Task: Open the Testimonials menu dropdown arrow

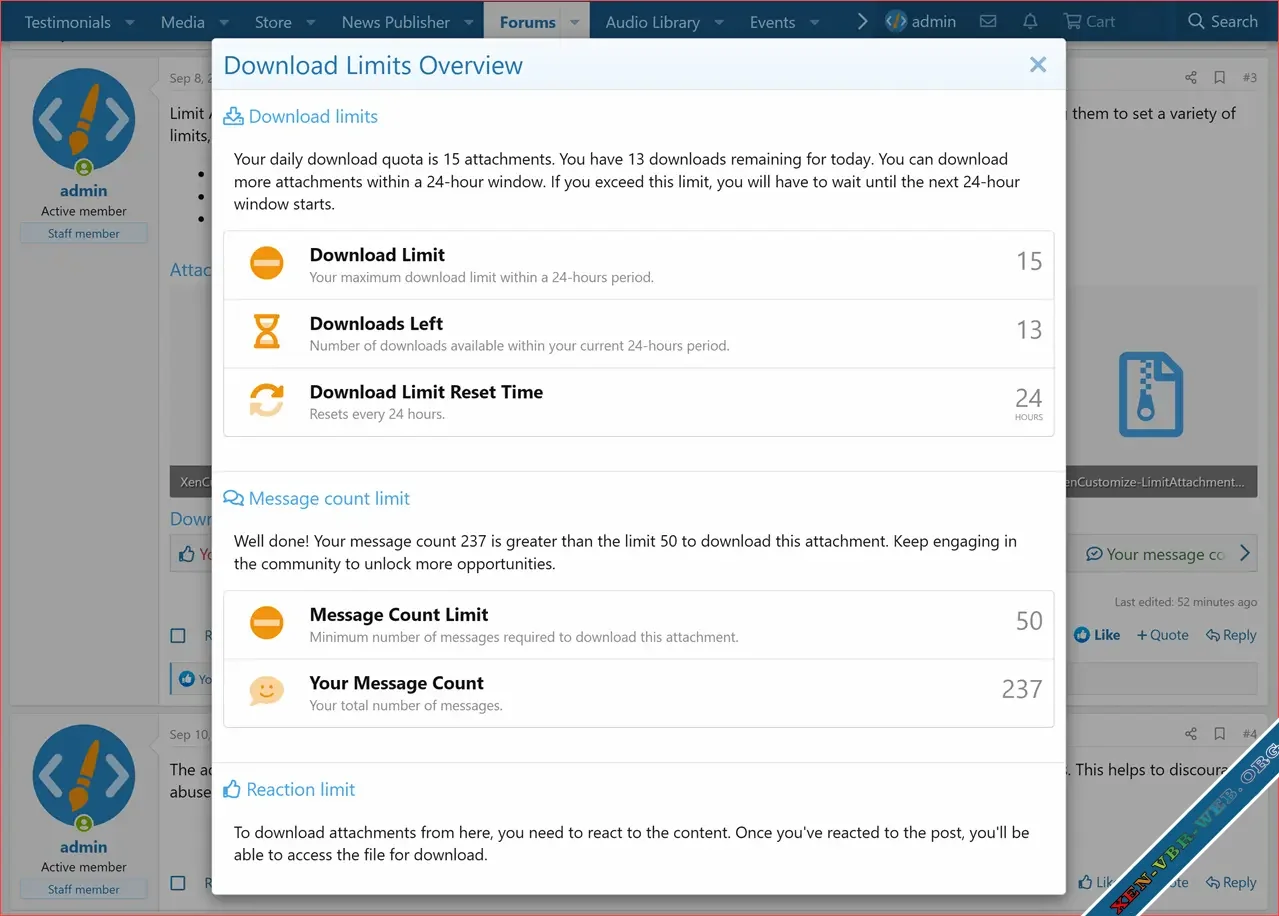Action: click(130, 22)
